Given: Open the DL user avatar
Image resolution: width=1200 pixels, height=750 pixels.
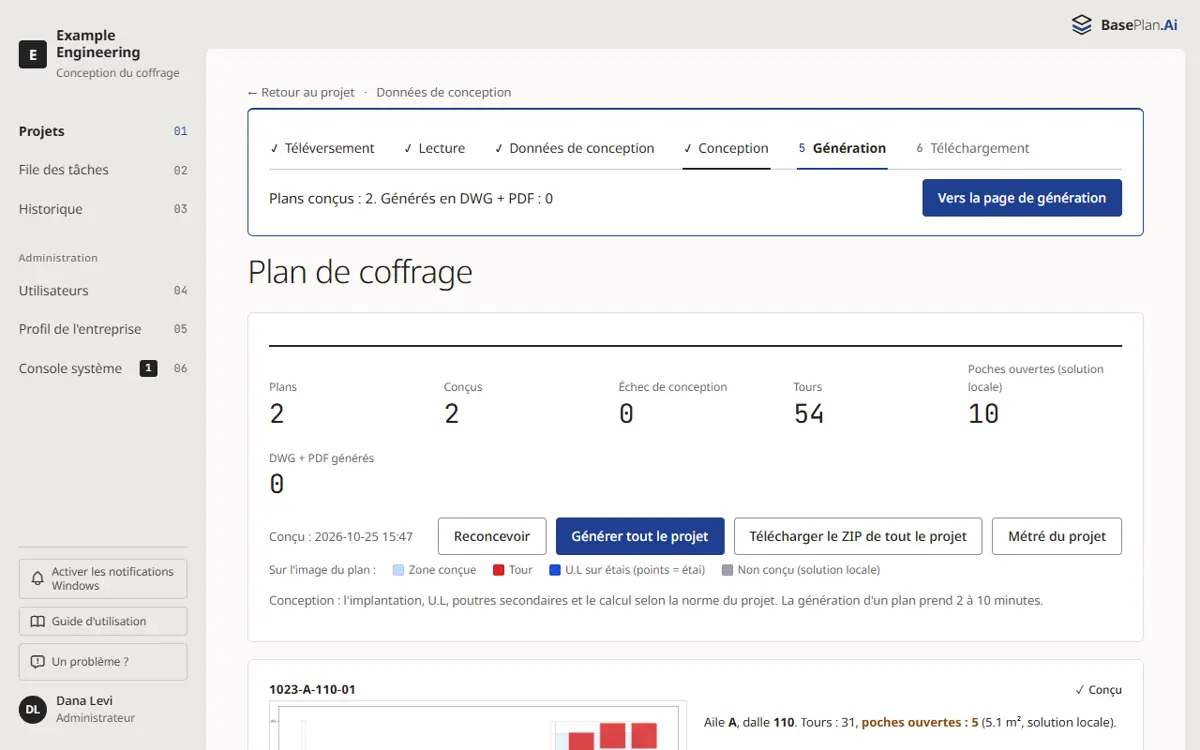Looking at the screenshot, I should click(33, 709).
